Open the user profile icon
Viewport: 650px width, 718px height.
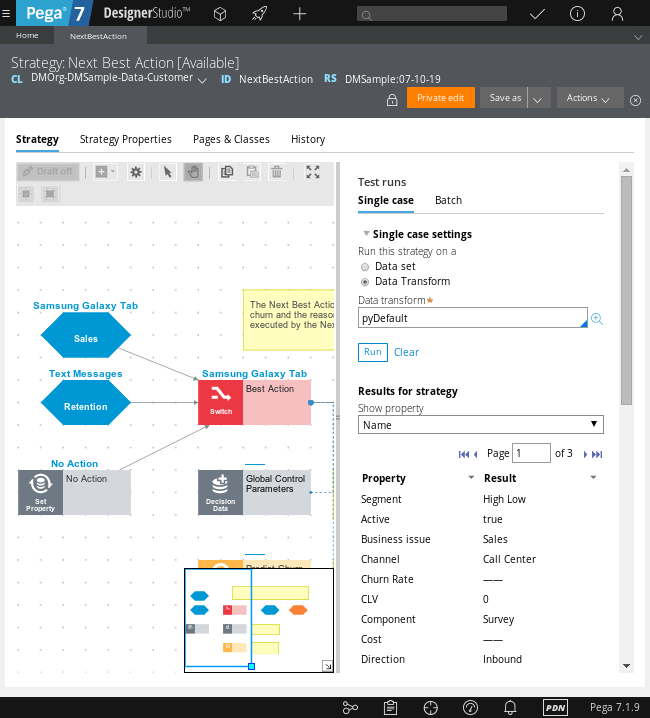[x=617, y=14]
